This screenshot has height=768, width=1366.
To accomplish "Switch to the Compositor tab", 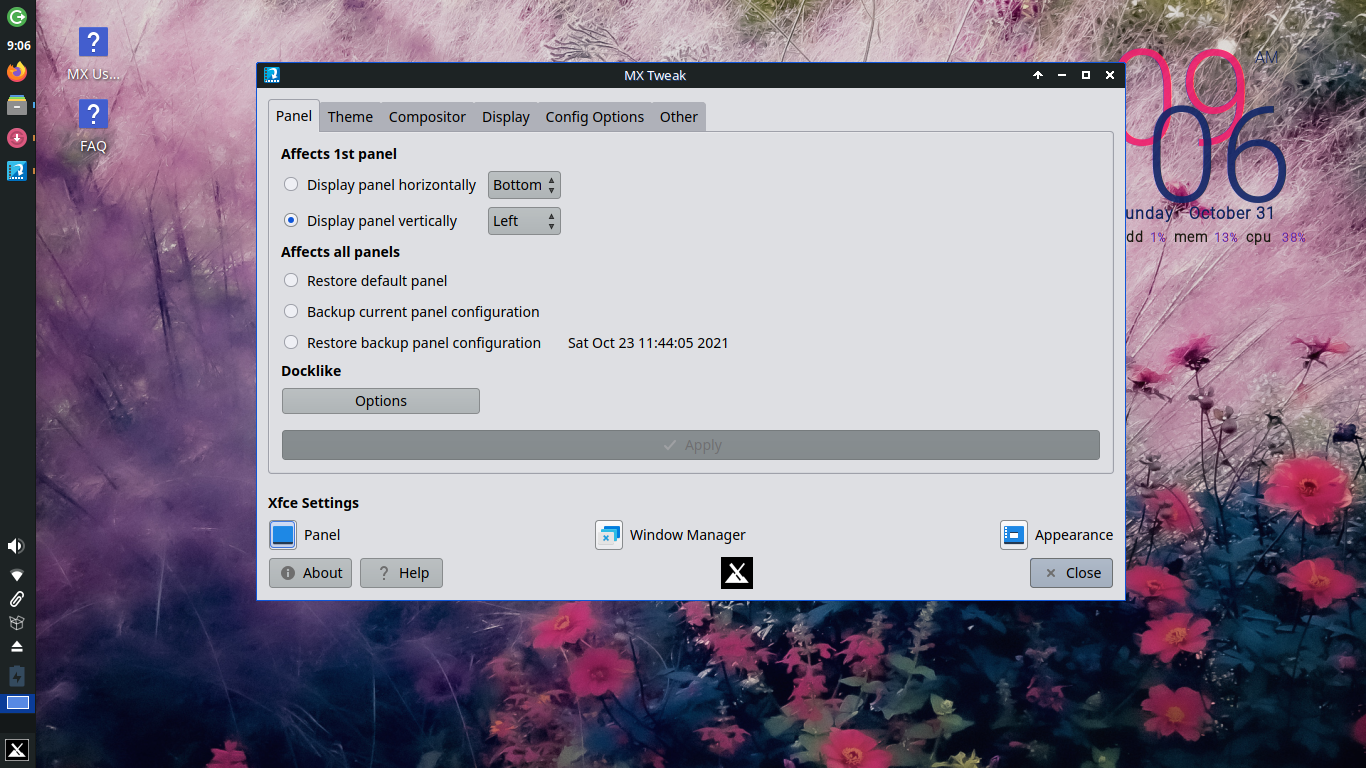I will pyautogui.click(x=427, y=117).
